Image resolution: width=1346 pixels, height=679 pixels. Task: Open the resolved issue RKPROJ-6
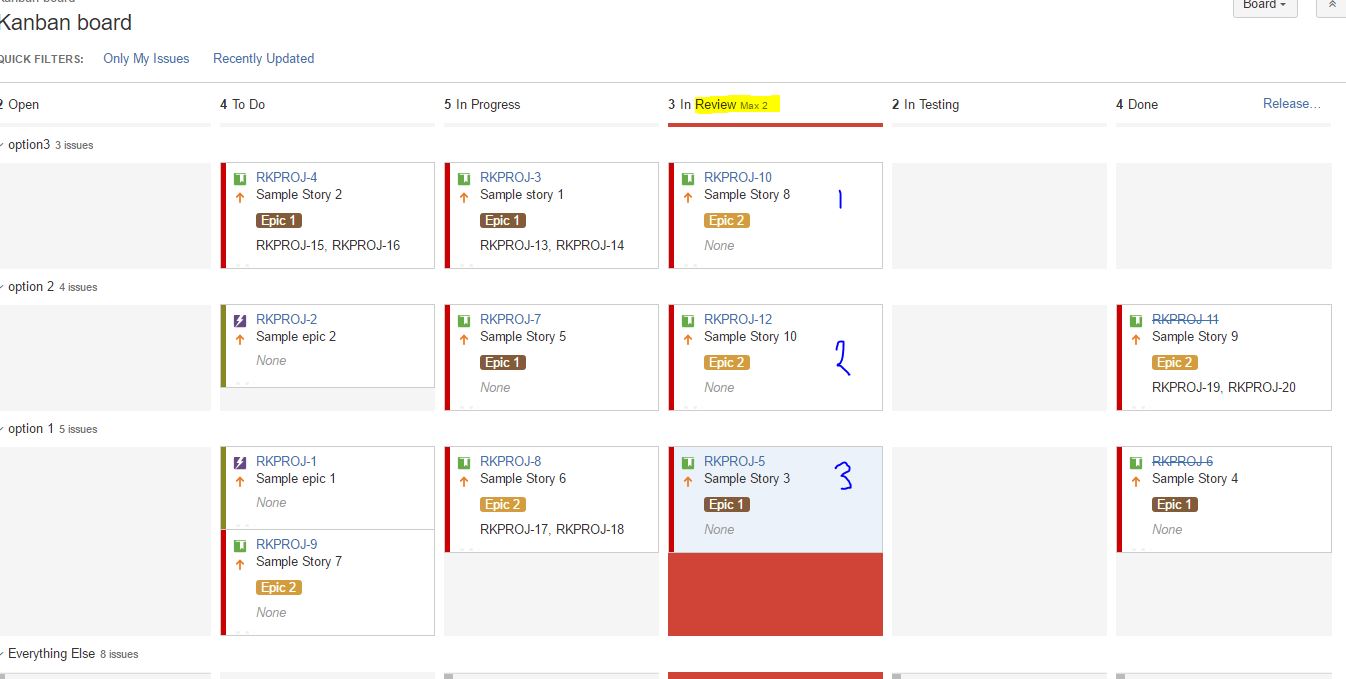click(1183, 461)
